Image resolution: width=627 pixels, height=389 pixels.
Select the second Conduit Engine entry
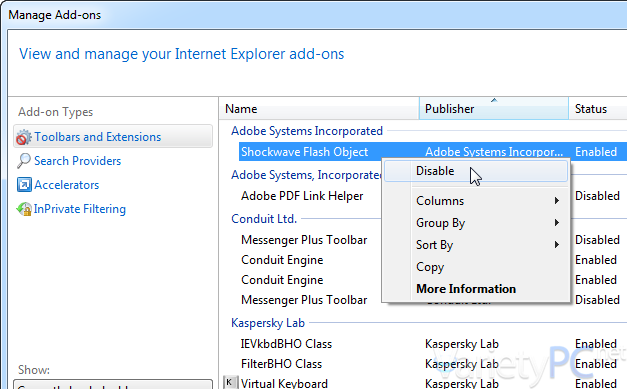tap(282, 280)
